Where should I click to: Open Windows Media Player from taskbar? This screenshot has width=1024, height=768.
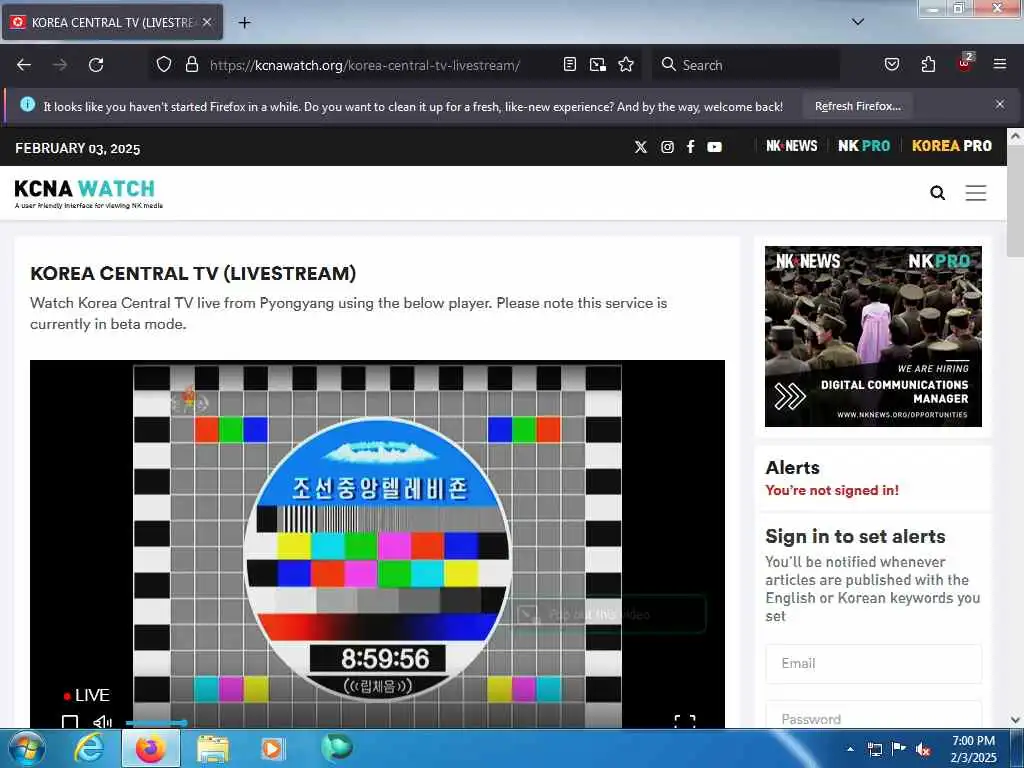point(272,748)
